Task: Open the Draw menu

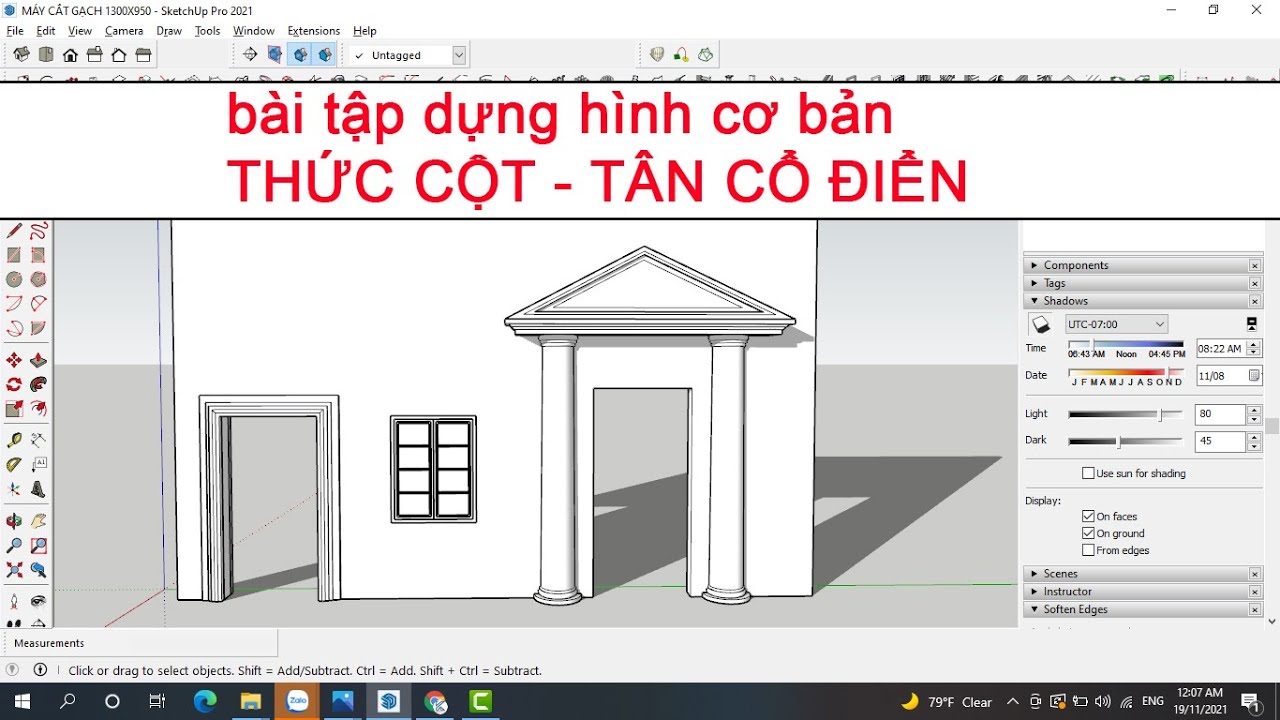Action: [169, 31]
